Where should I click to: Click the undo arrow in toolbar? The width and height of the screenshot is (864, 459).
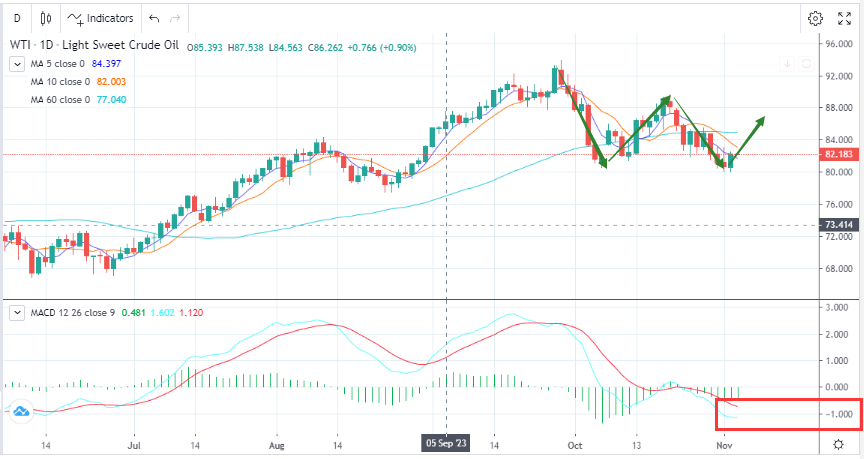coord(153,18)
